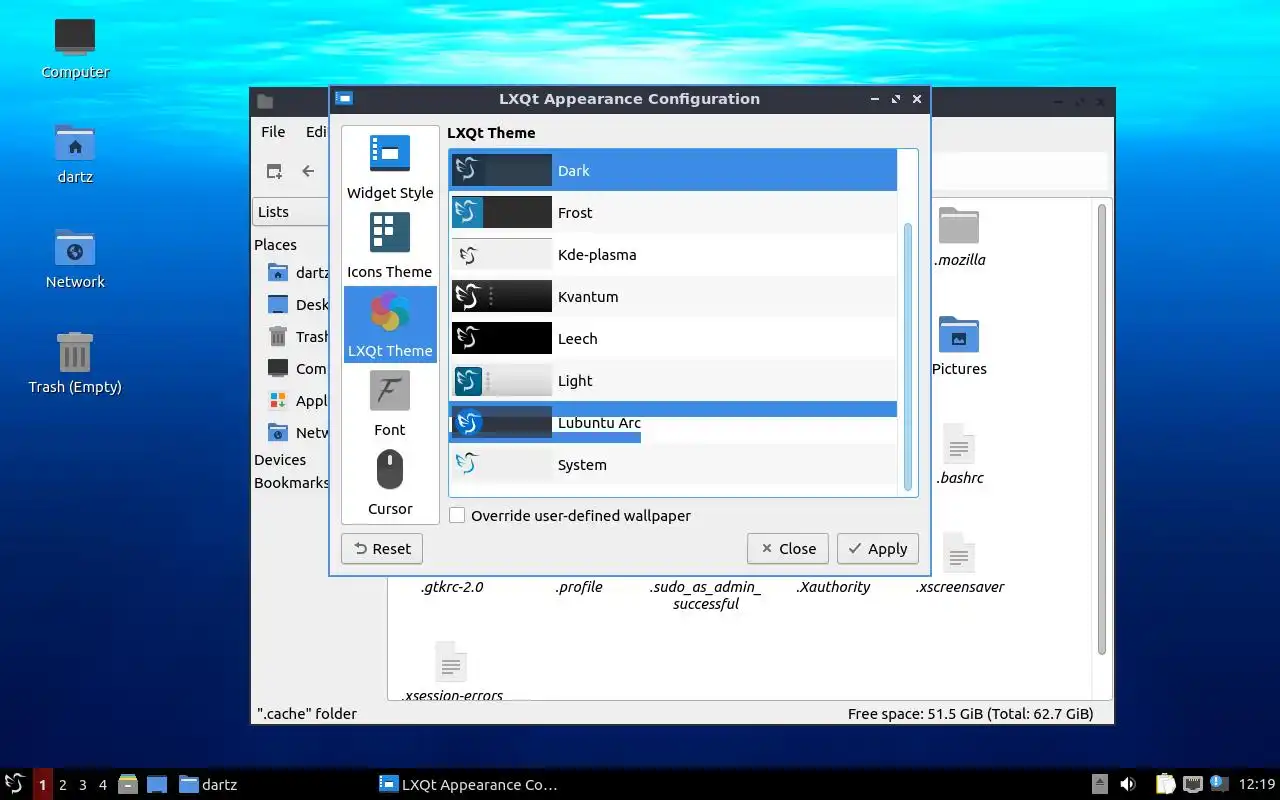Switch to workspace 4

click(102, 784)
